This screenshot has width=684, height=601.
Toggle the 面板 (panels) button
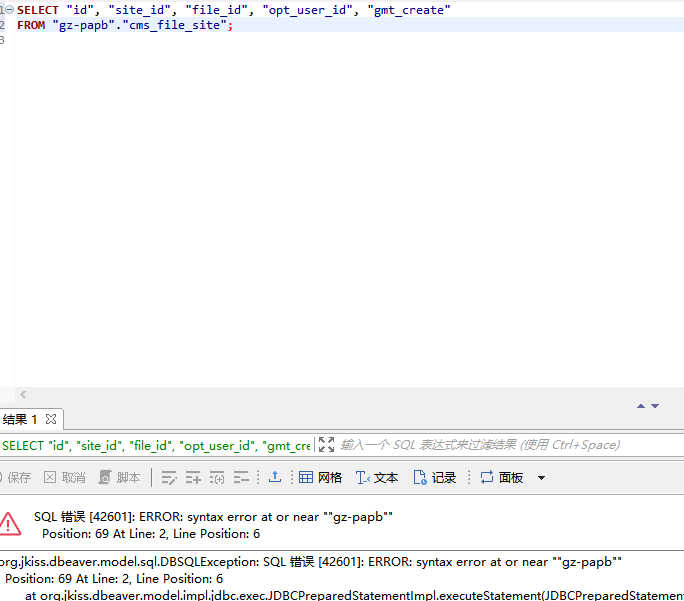(502, 478)
